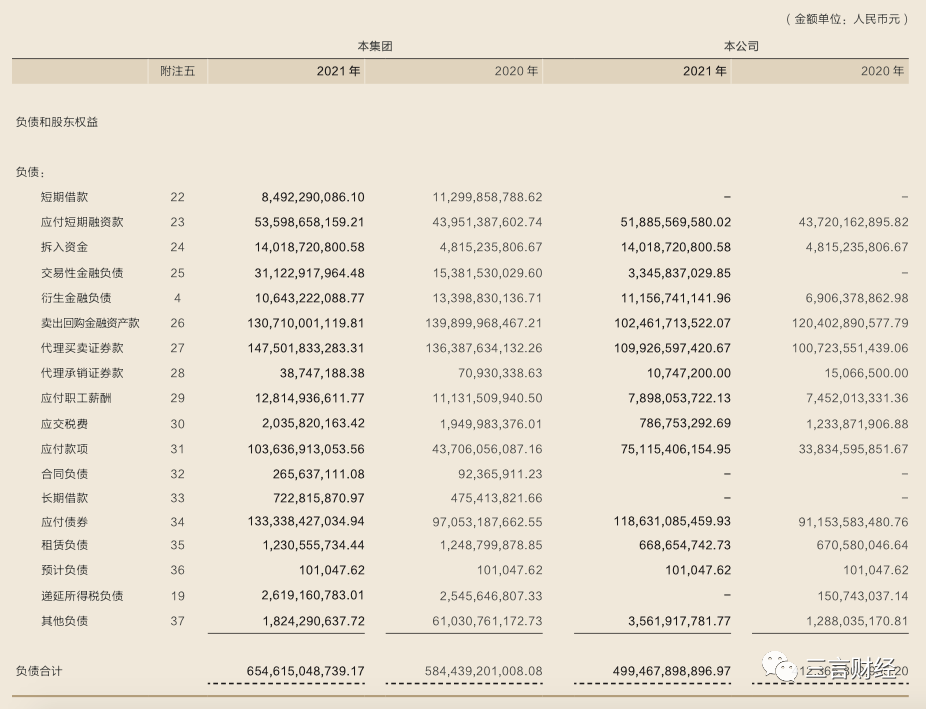Click the value 53,598,658,159.21
The height and width of the screenshot is (709, 926).
[309, 222]
